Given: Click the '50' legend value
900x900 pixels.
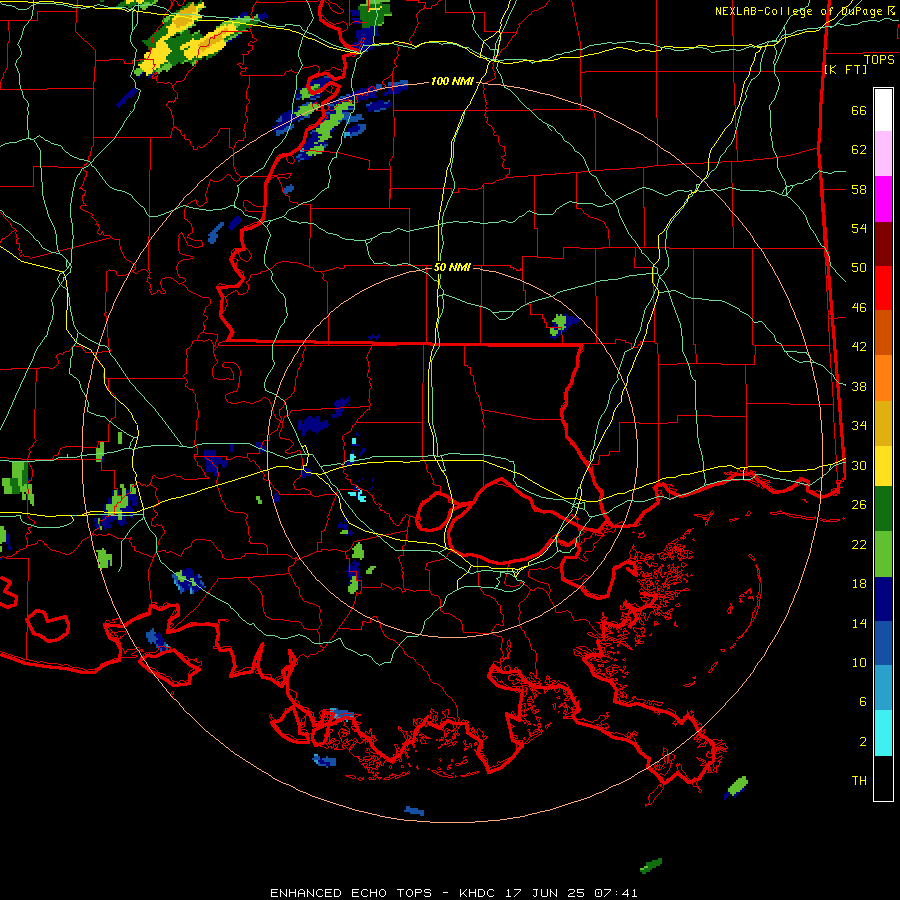Looking at the screenshot, I should (x=859, y=267).
